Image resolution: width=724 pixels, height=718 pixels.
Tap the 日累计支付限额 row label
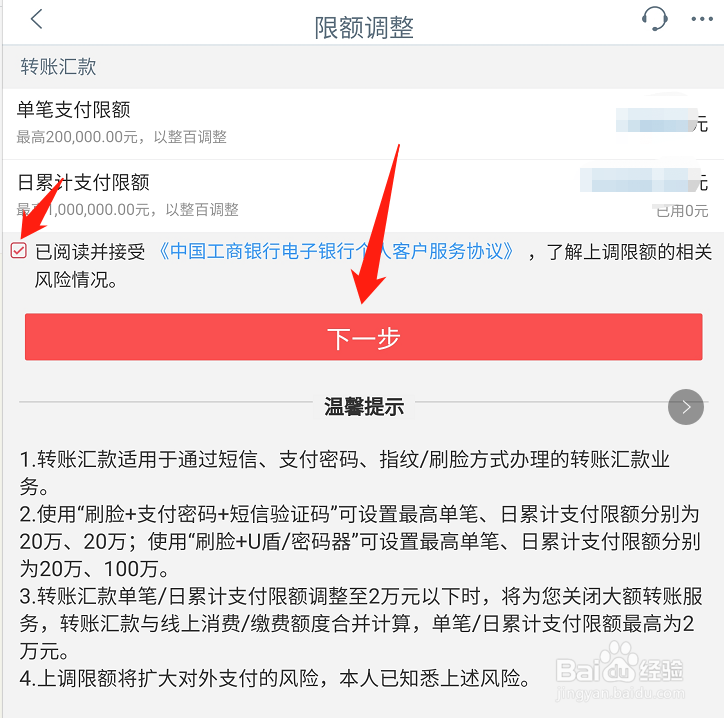pos(83,182)
